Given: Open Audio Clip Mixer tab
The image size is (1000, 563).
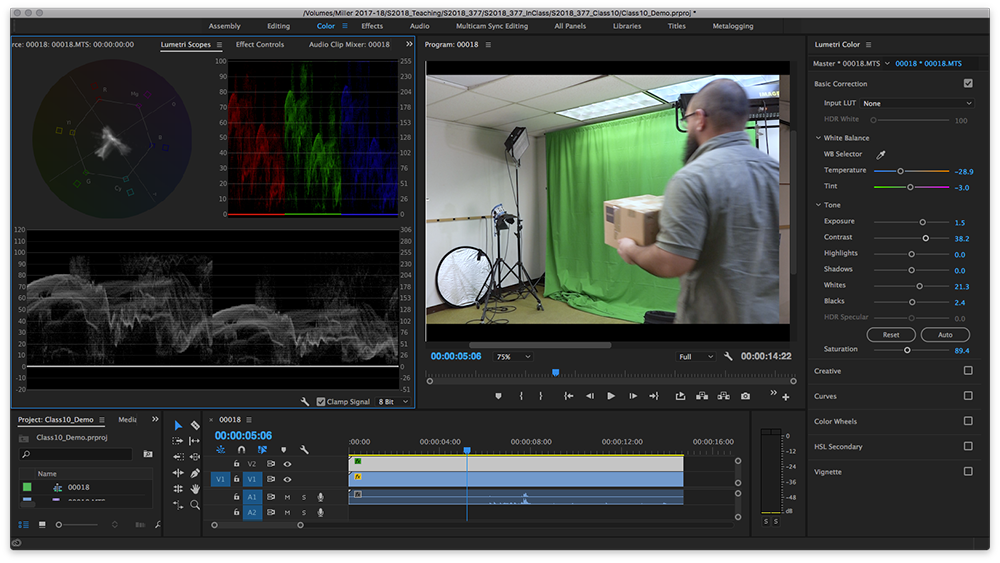Looking at the screenshot, I should pos(349,44).
